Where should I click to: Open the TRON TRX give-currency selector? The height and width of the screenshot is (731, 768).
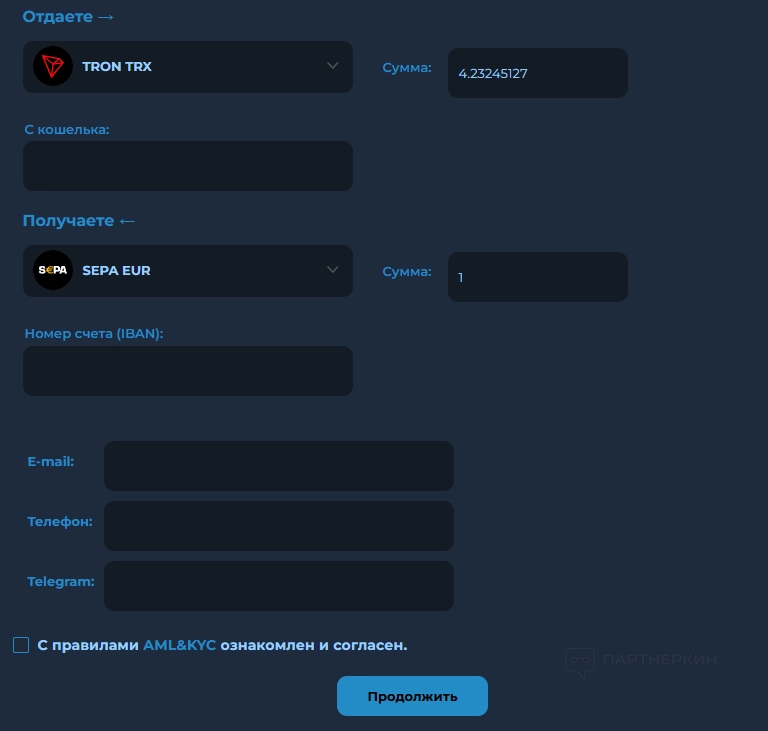click(188, 67)
